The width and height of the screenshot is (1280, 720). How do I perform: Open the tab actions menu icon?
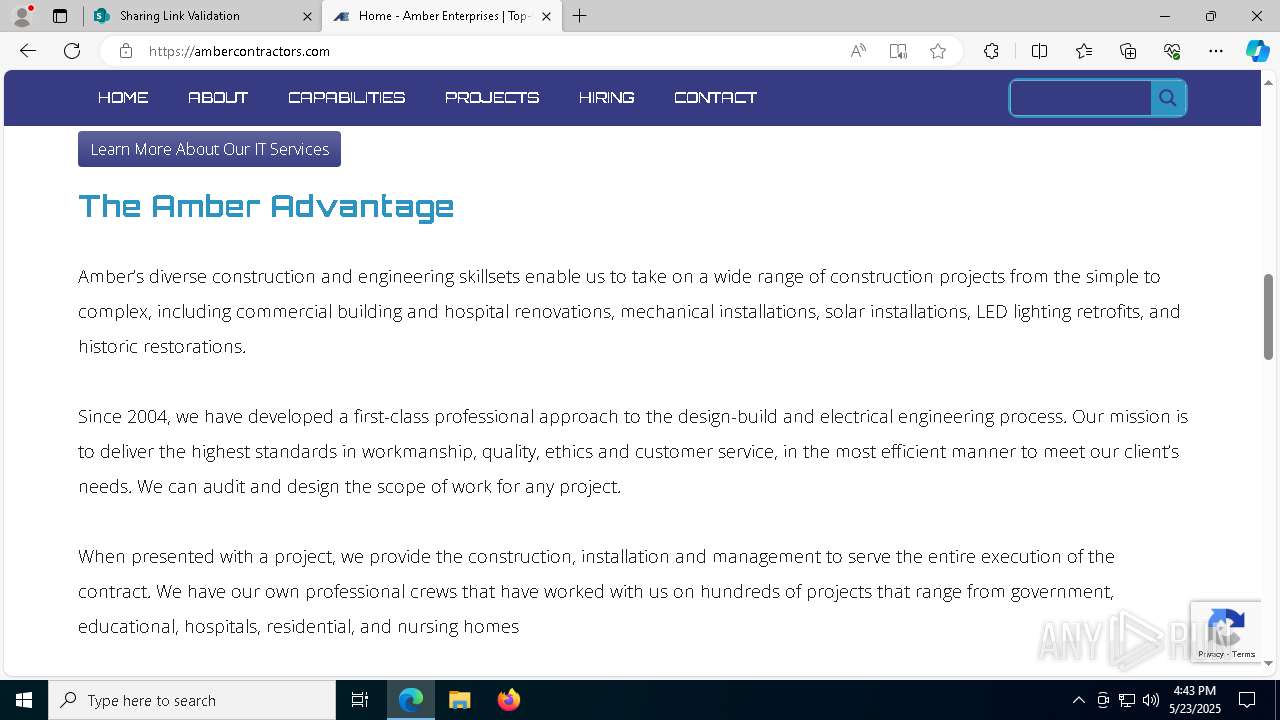pos(60,16)
